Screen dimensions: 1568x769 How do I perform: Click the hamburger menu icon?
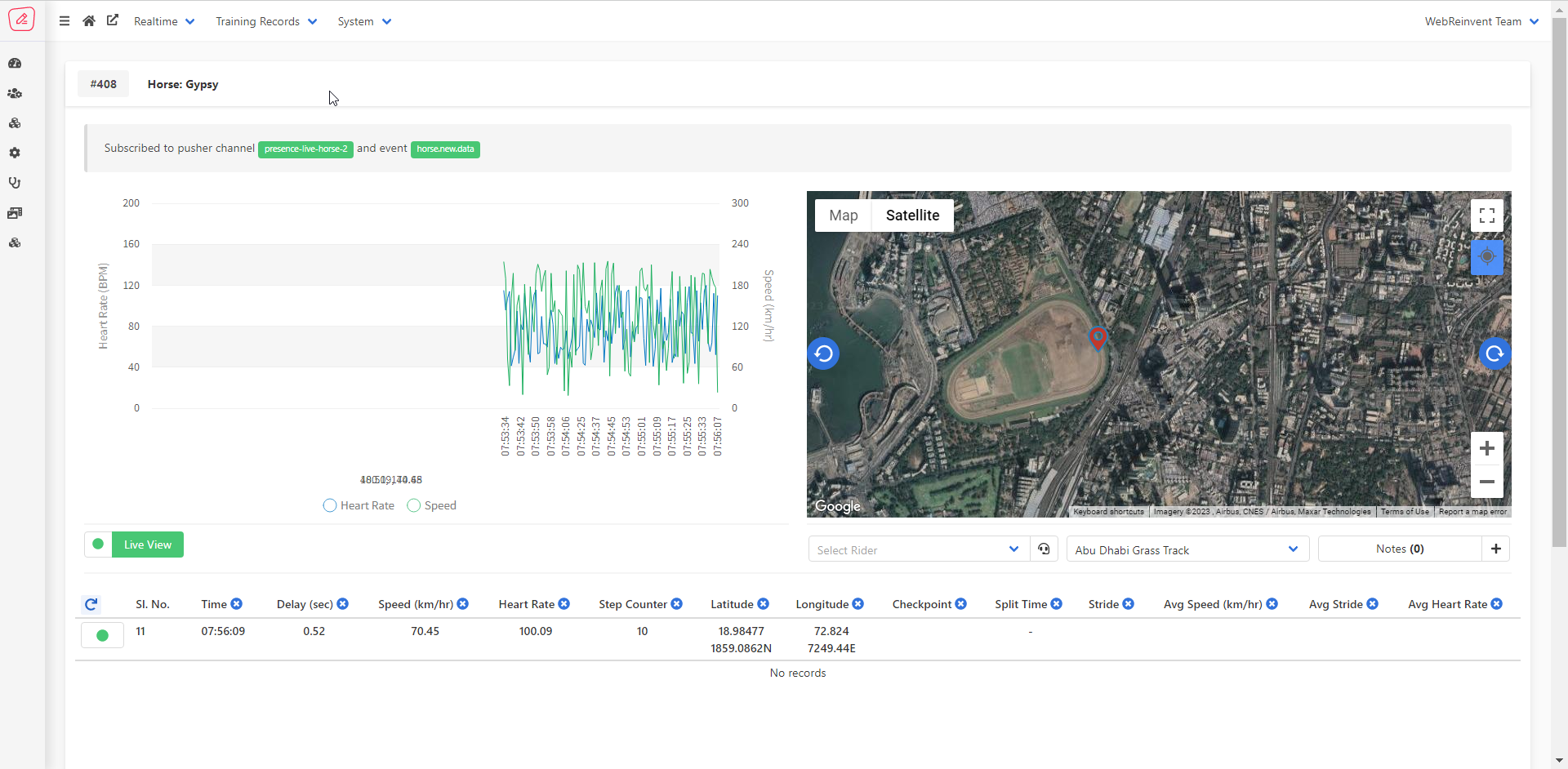[65, 21]
